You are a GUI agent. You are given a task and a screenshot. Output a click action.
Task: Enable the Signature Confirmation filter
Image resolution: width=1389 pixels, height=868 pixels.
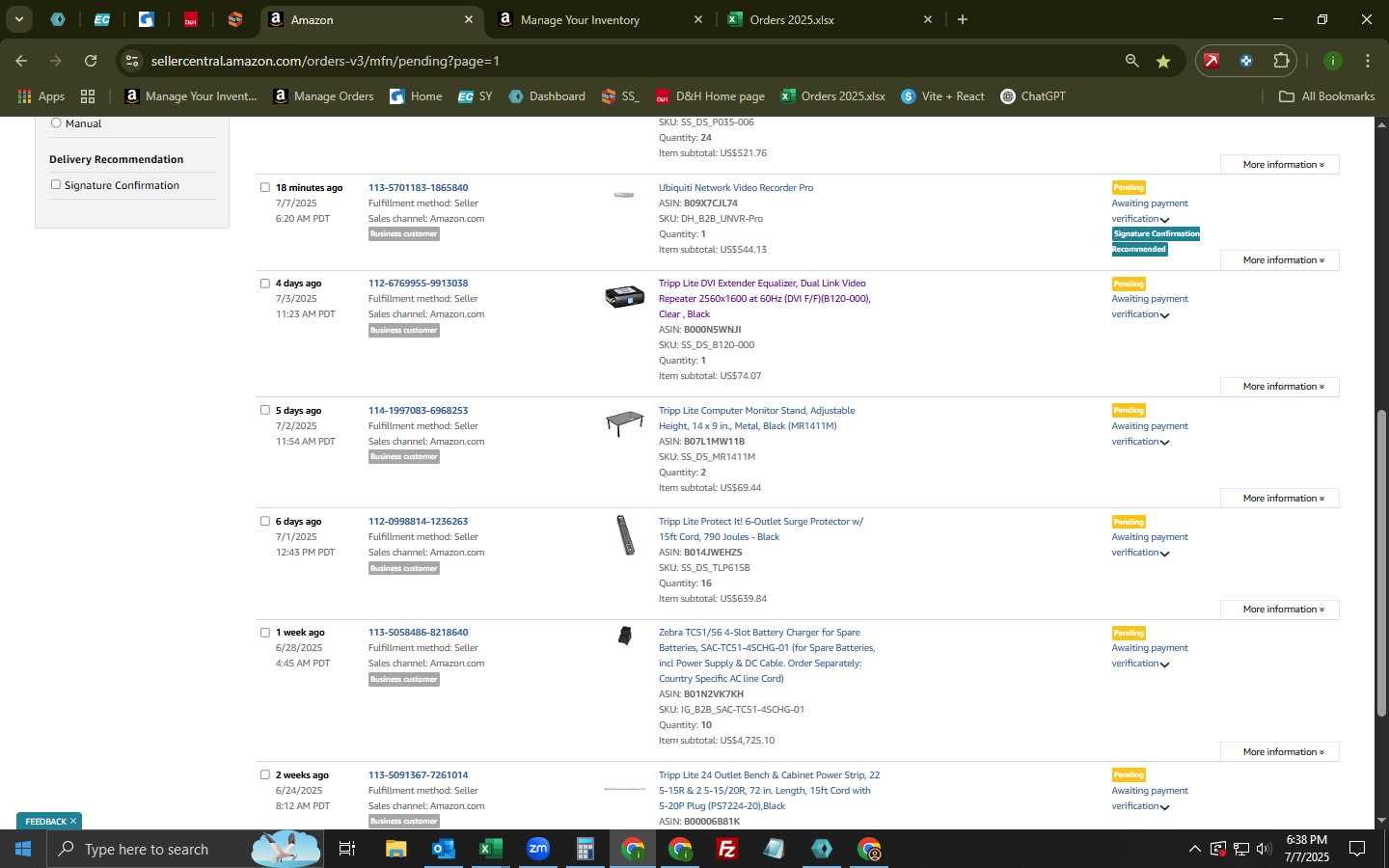56,184
